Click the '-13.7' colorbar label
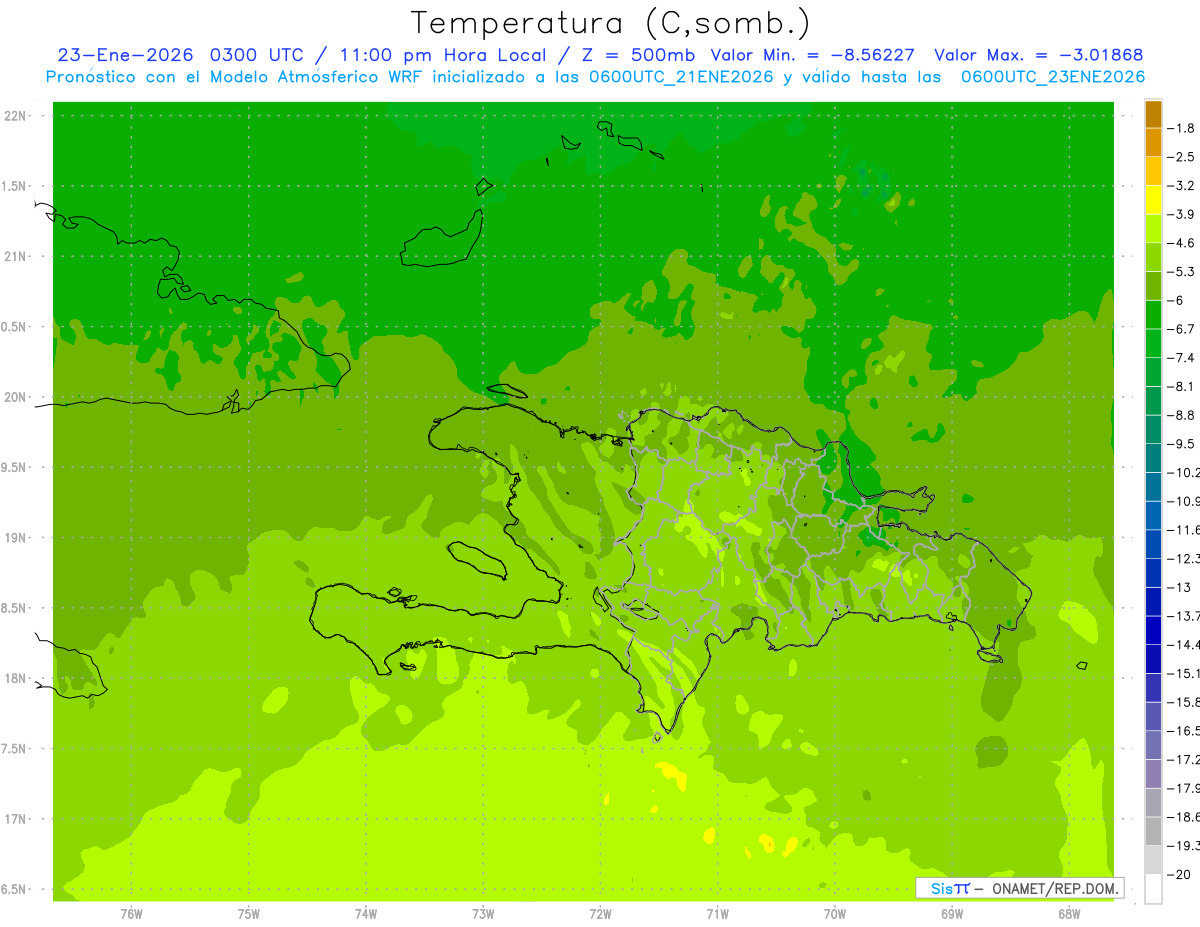 click(x=1182, y=615)
